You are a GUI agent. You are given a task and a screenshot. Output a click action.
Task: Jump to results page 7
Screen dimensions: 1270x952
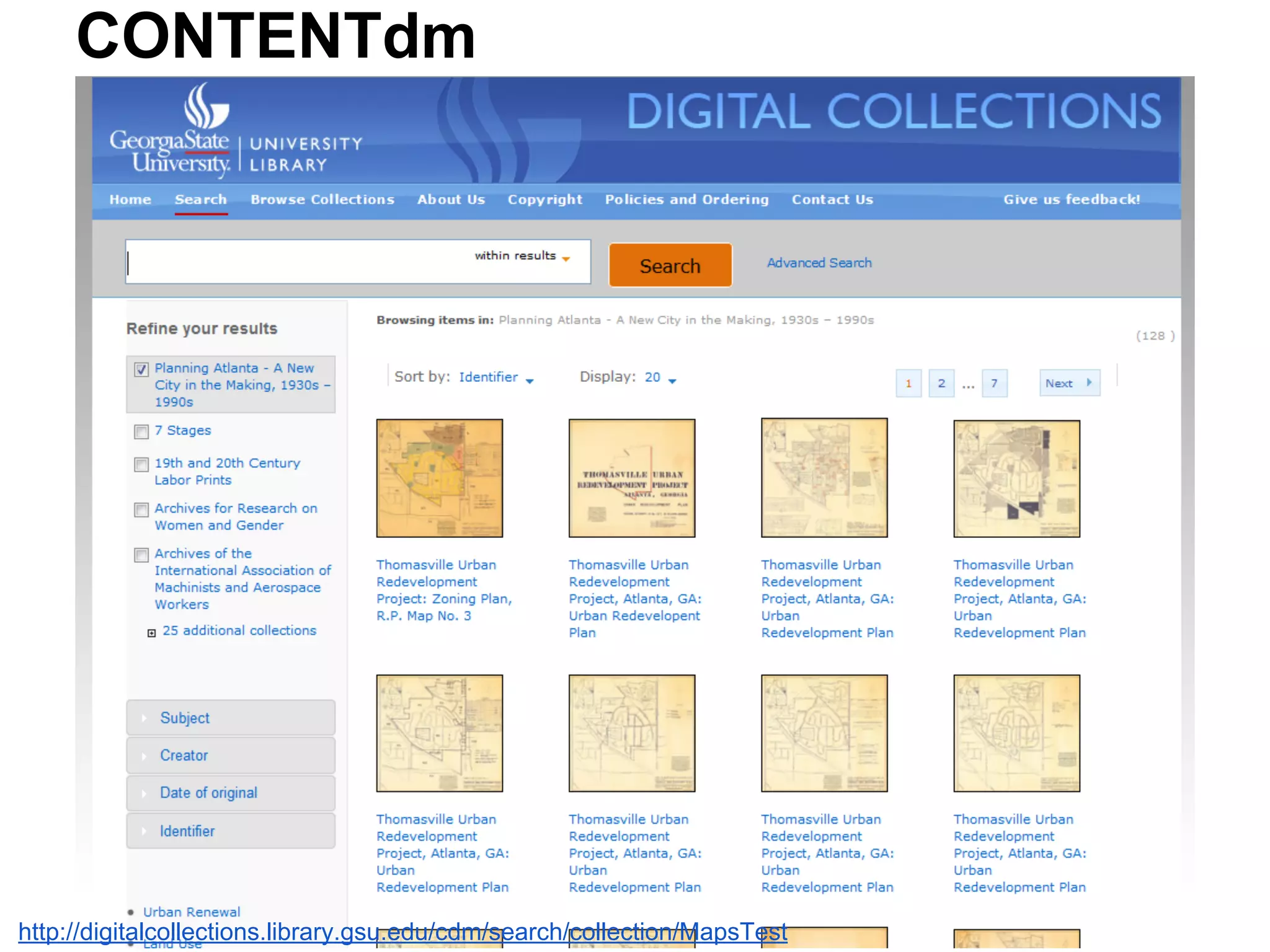[994, 383]
